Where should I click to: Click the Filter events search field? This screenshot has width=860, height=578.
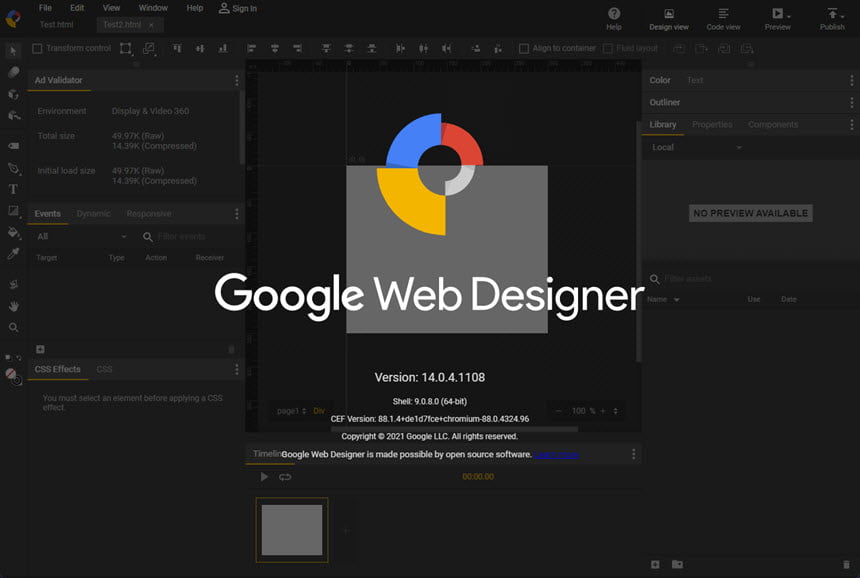click(x=181, y=236)
